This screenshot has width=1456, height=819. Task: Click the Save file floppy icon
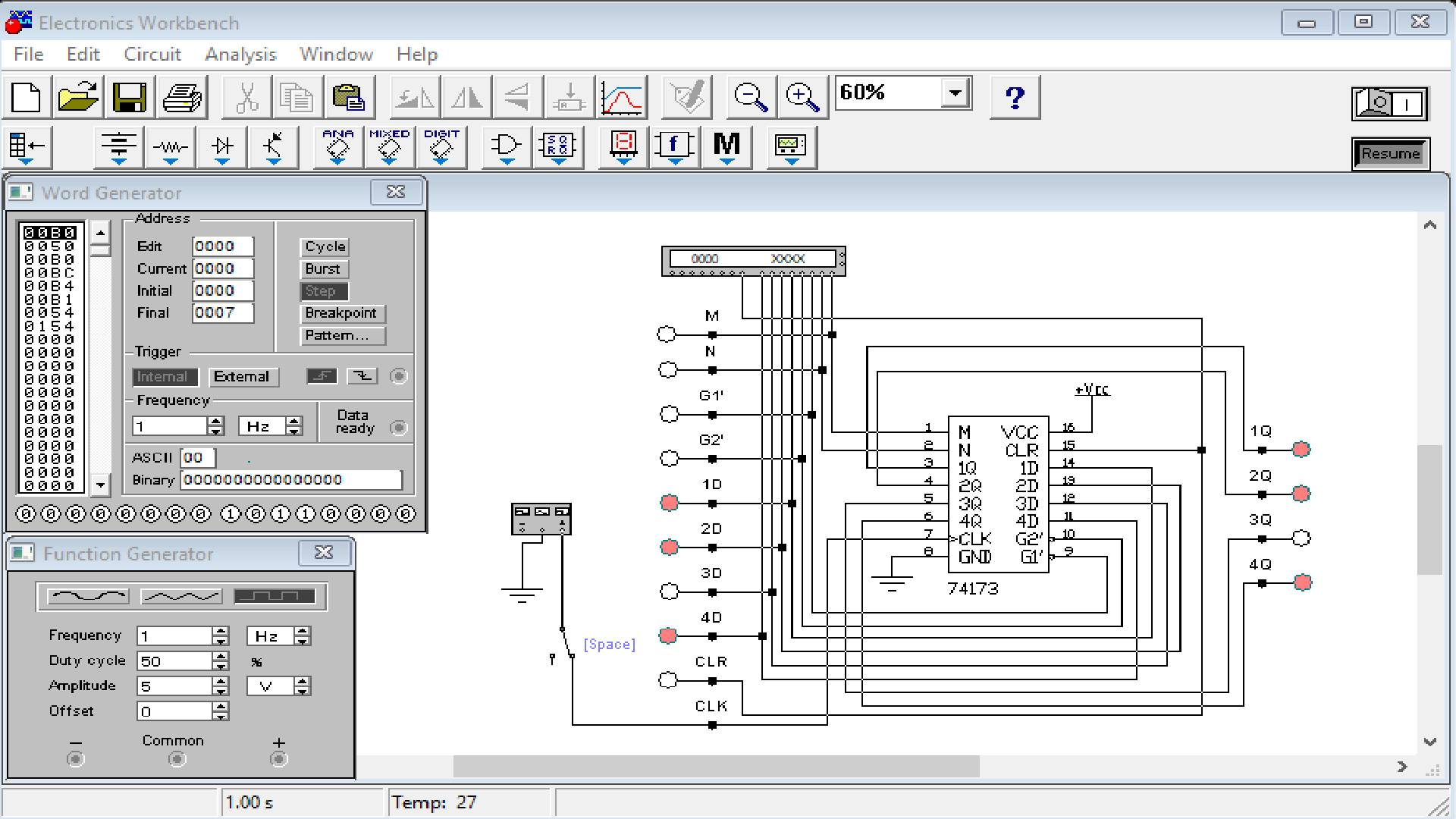(129, 97)
